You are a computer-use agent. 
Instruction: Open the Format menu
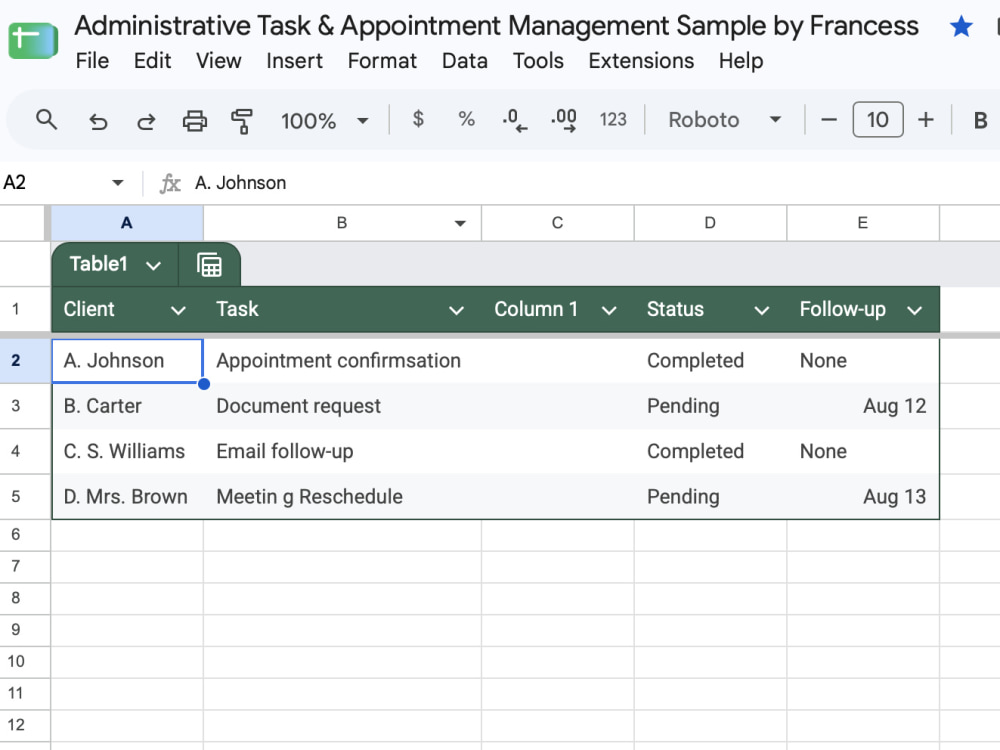(x=382, y=61)
